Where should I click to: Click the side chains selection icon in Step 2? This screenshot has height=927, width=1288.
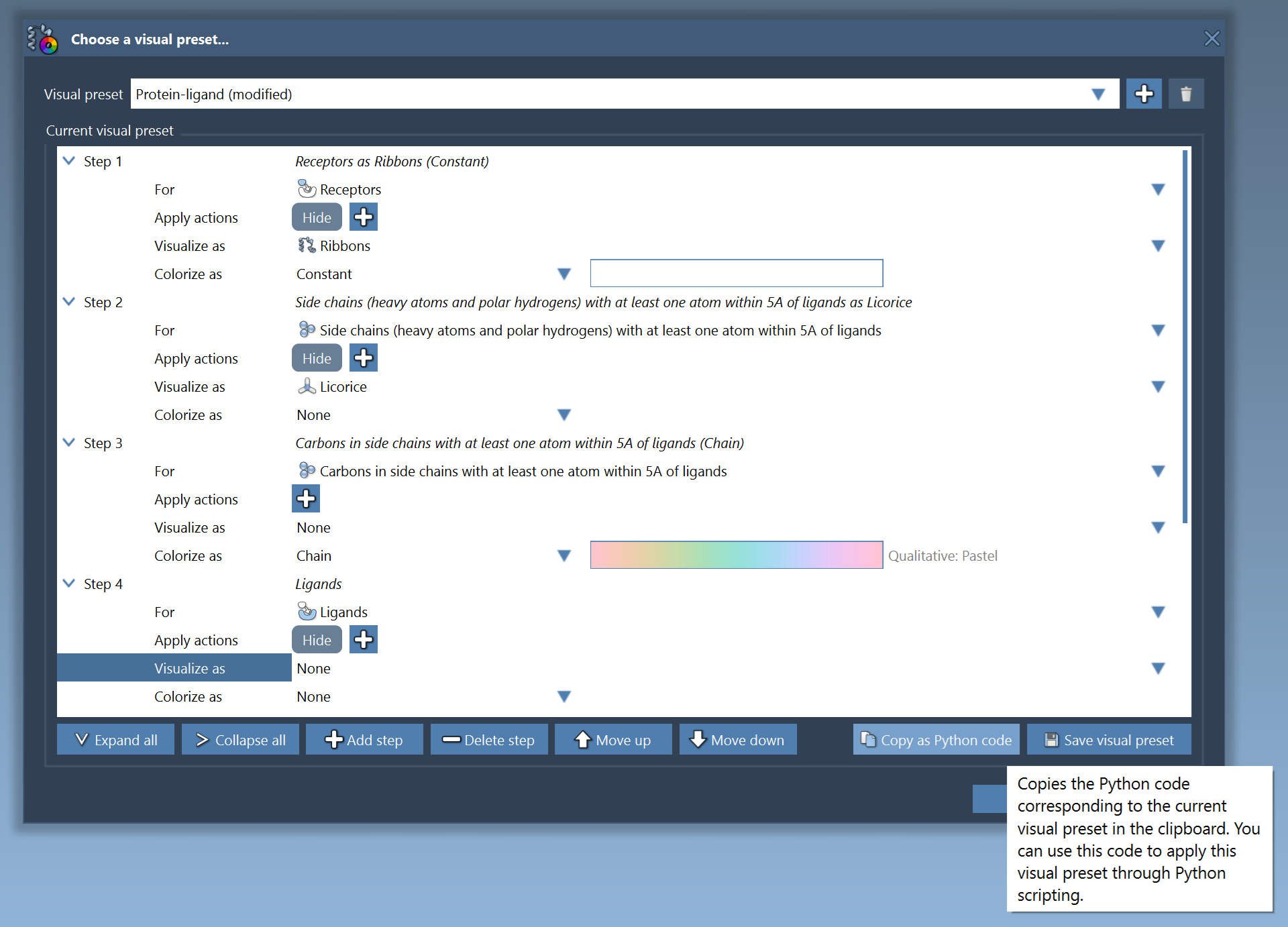(307, 329)
